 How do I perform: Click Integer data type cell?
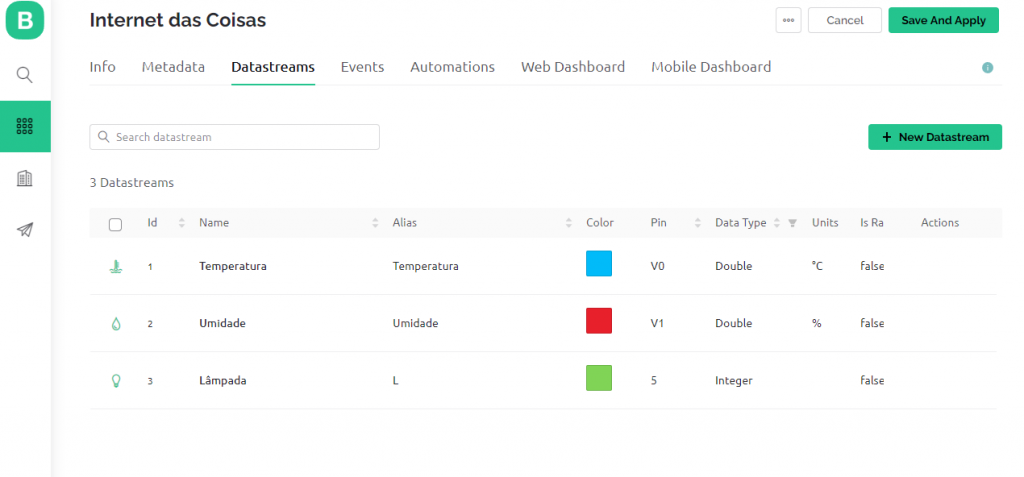point(734,381)
